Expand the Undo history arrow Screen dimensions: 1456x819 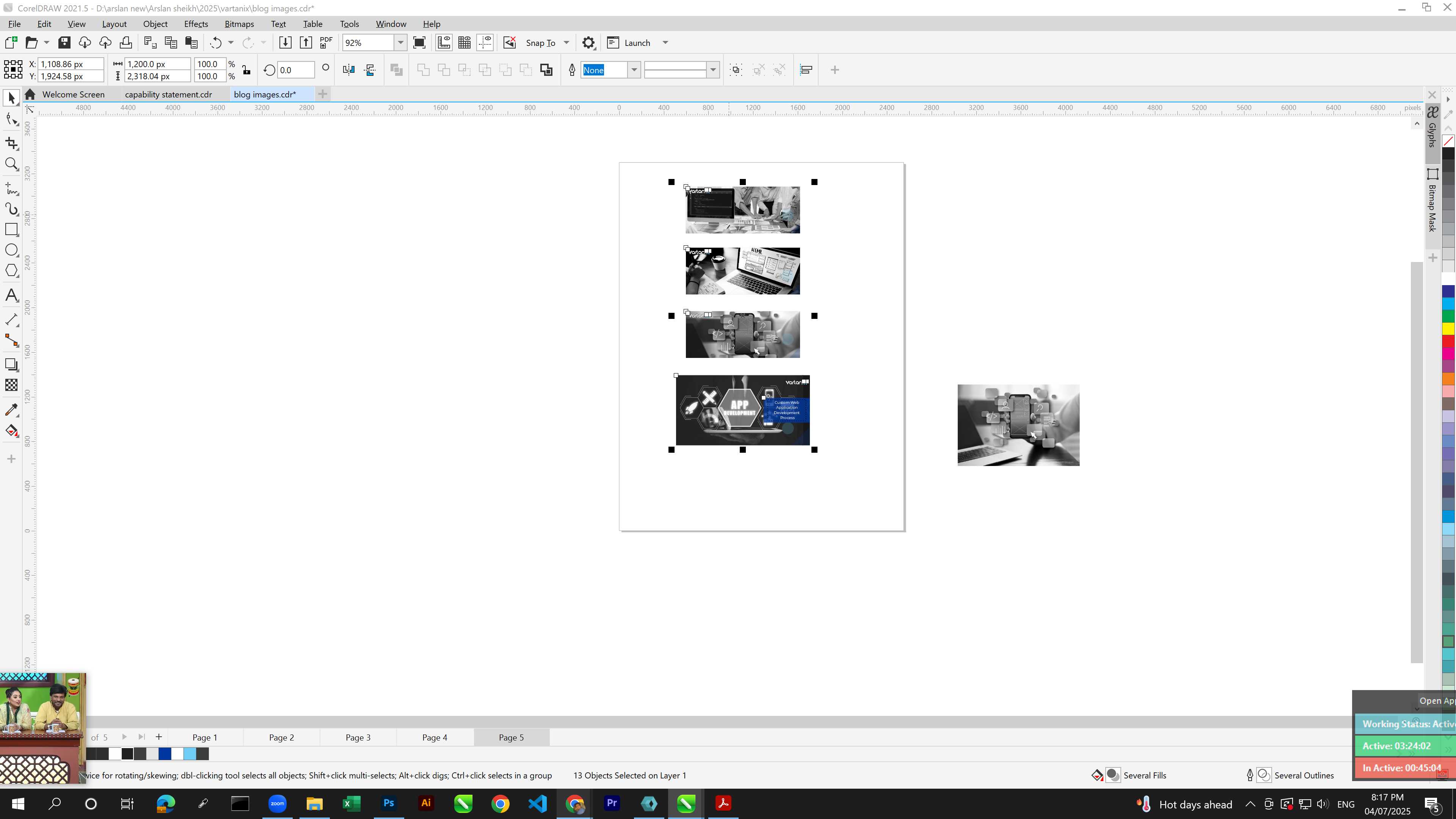pyautogui.click(x=231, y=43)
